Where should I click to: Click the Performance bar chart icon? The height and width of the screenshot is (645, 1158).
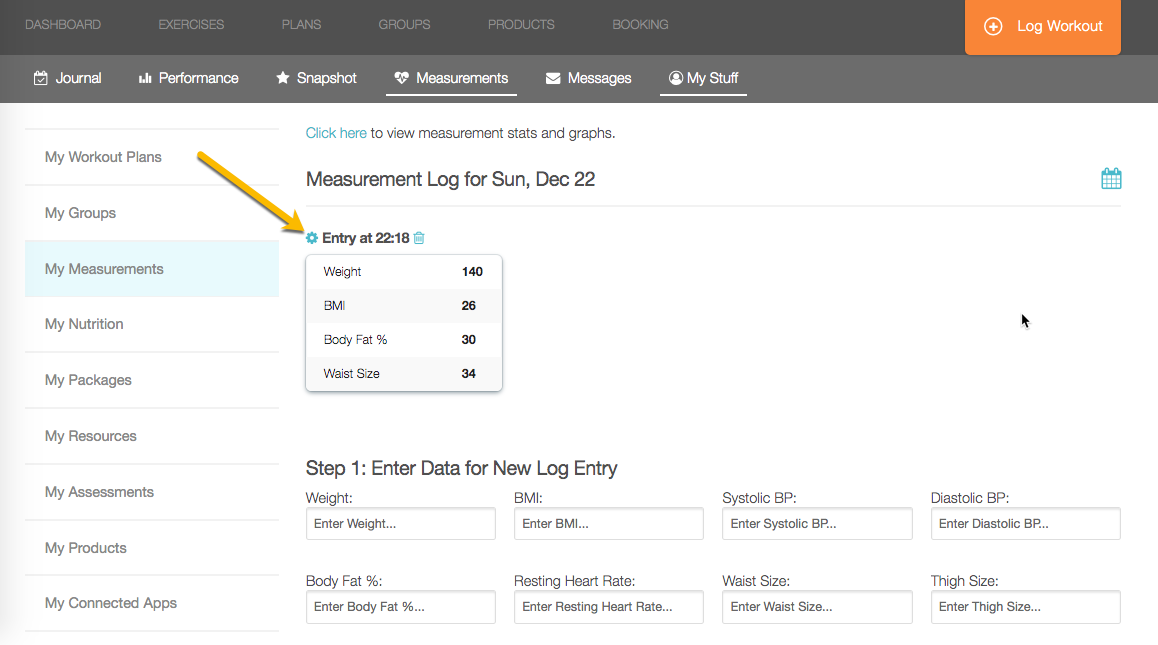(145, 78)
